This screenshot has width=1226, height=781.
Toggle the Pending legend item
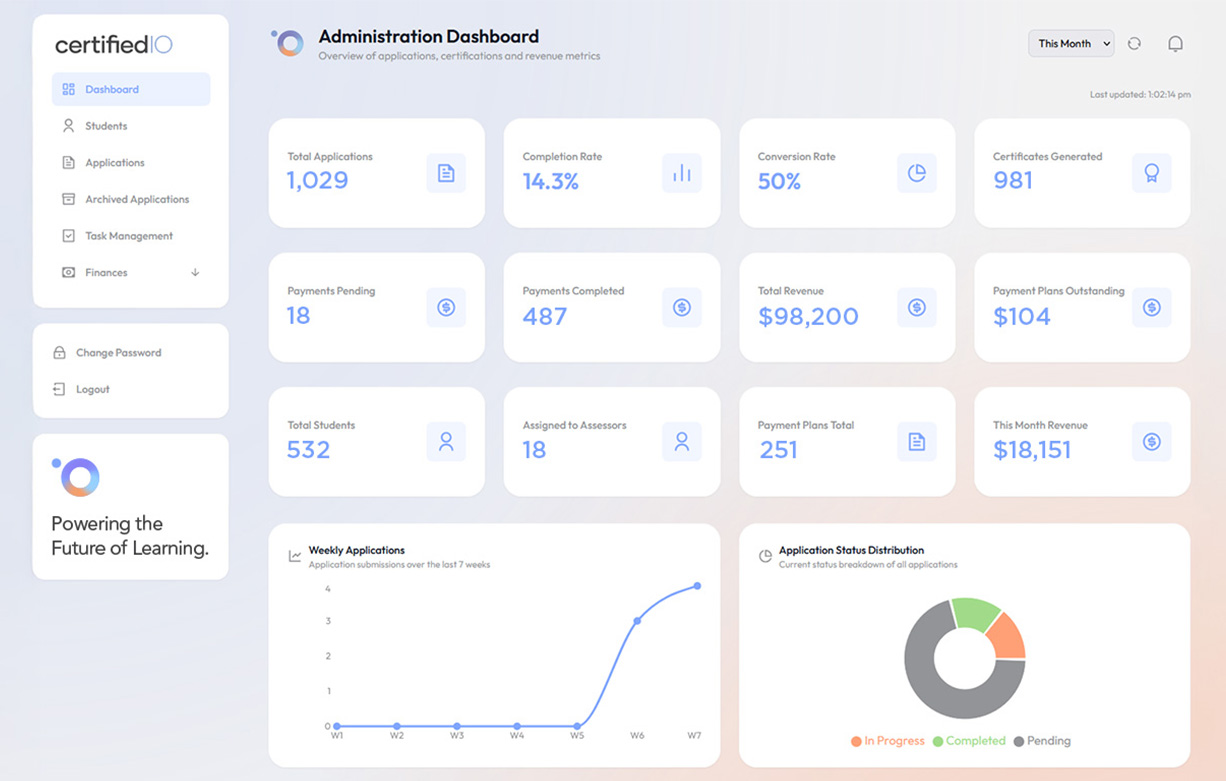coord(1042,741)
